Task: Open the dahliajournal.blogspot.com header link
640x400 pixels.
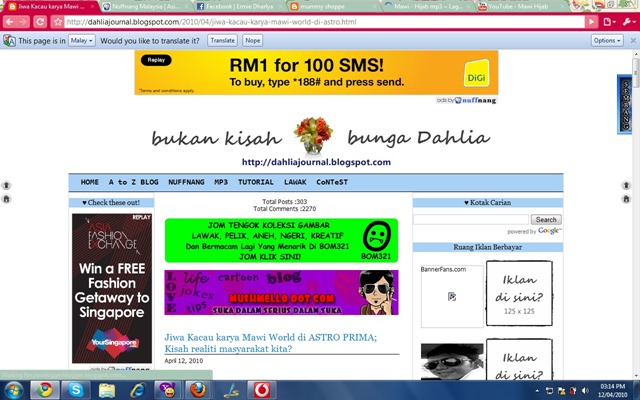Action: pos(316,162)
